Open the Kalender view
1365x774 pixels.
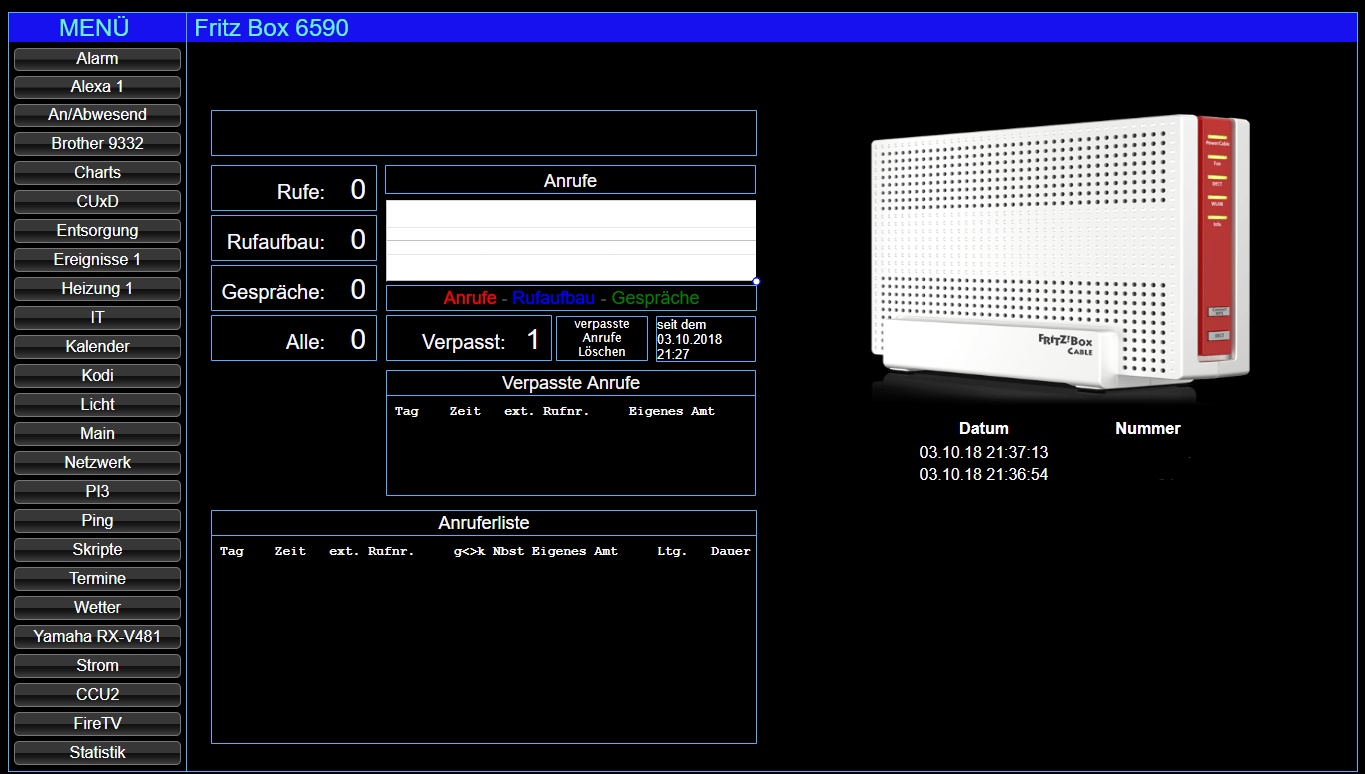(97, 347)
